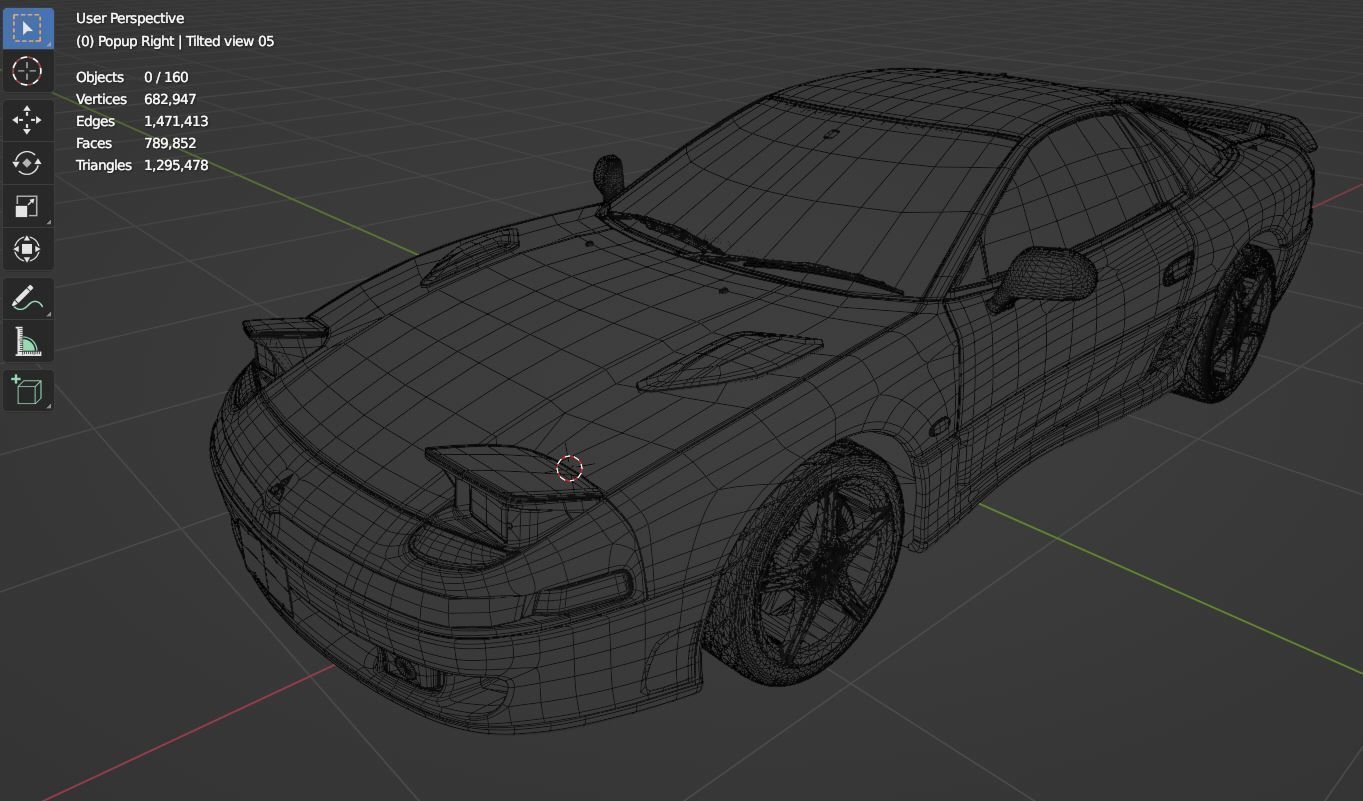Image resolution: width=1363 pixels, height=801 pixels.
Task: Select the Annotate pencil tool
Action: [x=27, y=298]
